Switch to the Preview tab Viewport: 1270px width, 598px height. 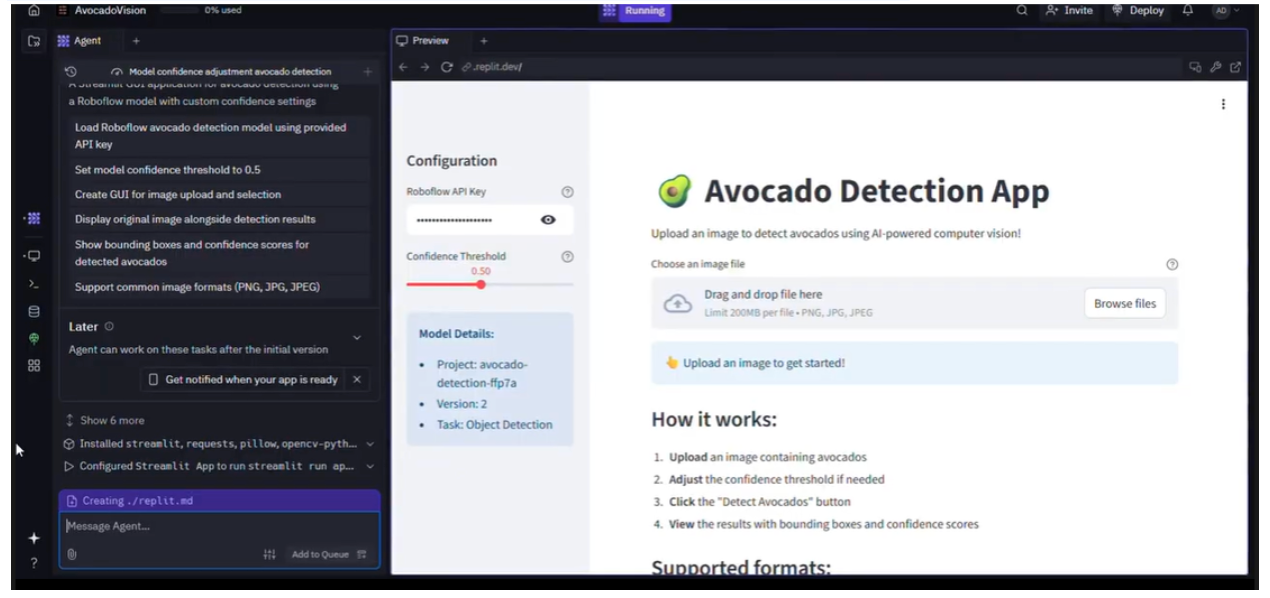tap(423, 41)
